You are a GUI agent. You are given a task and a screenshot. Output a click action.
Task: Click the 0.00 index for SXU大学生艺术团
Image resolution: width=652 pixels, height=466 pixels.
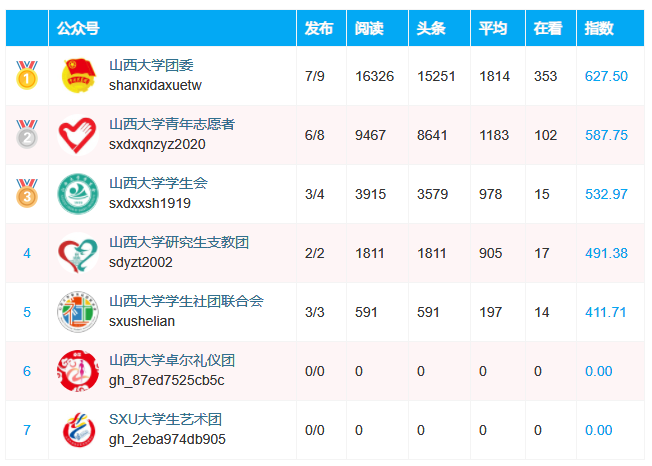599,430
